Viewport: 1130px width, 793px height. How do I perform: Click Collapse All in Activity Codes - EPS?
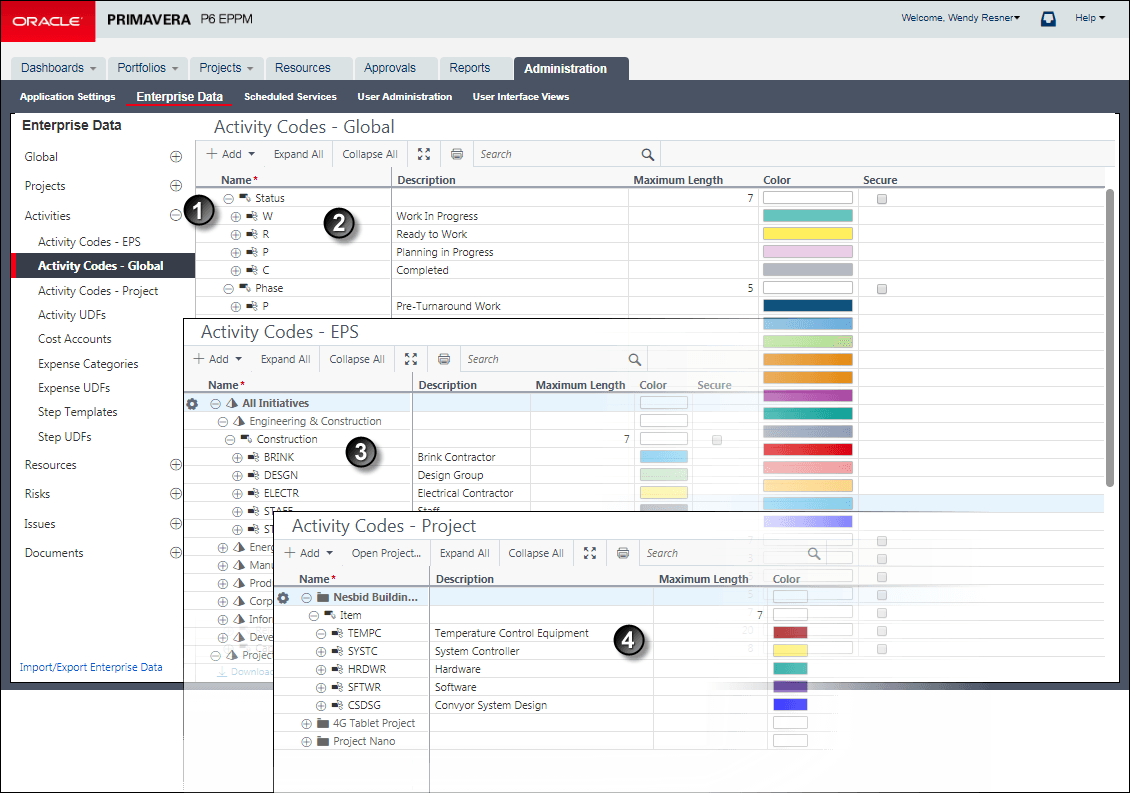coord(357,359)
